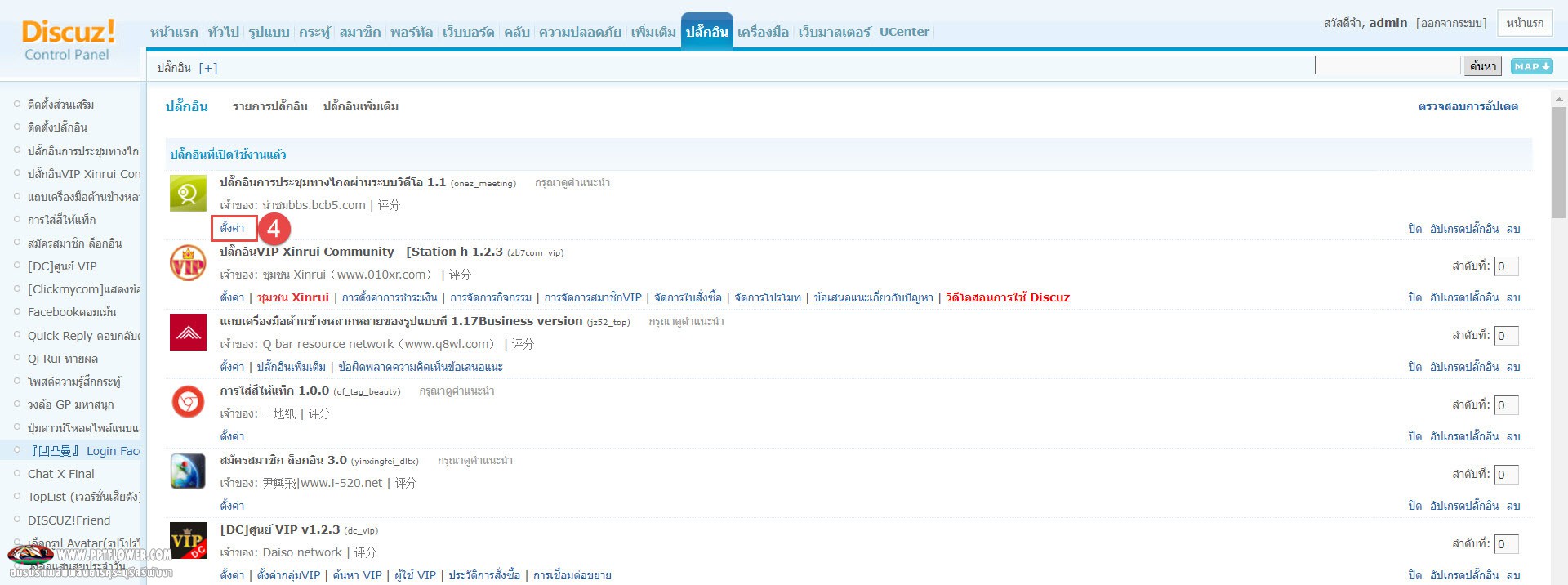
Task: Open การตั้งค่าการชำระเงิน link
Action: [390, 297]
